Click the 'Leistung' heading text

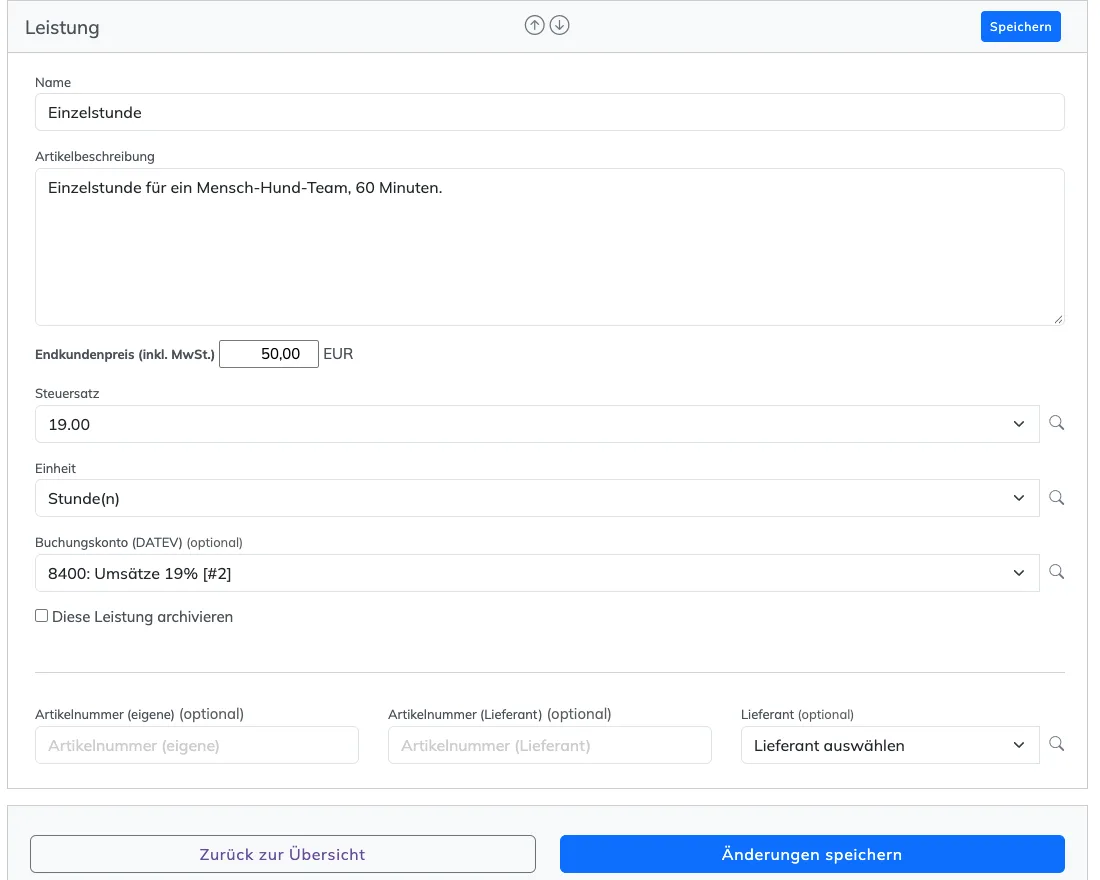pos(62,27)
